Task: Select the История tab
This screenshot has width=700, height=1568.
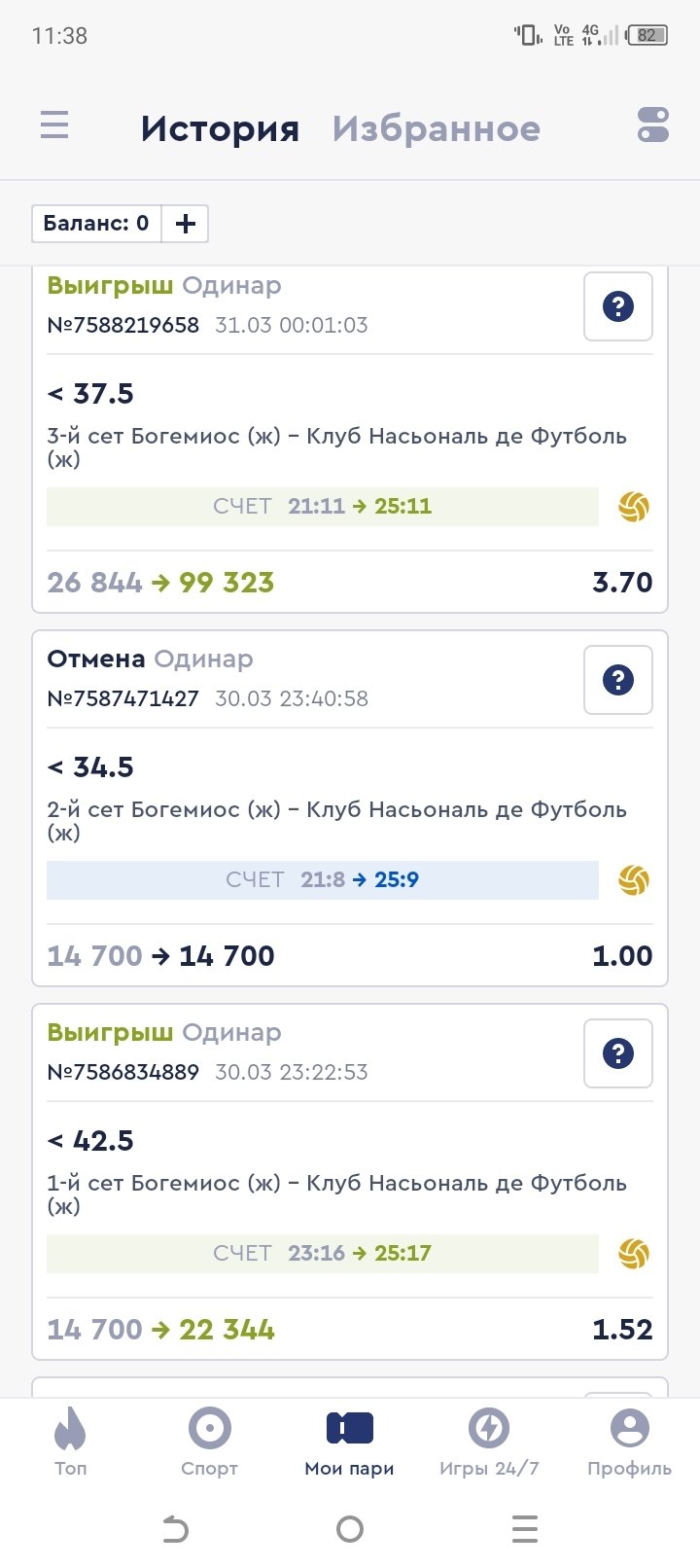Action: pos(220,128)
